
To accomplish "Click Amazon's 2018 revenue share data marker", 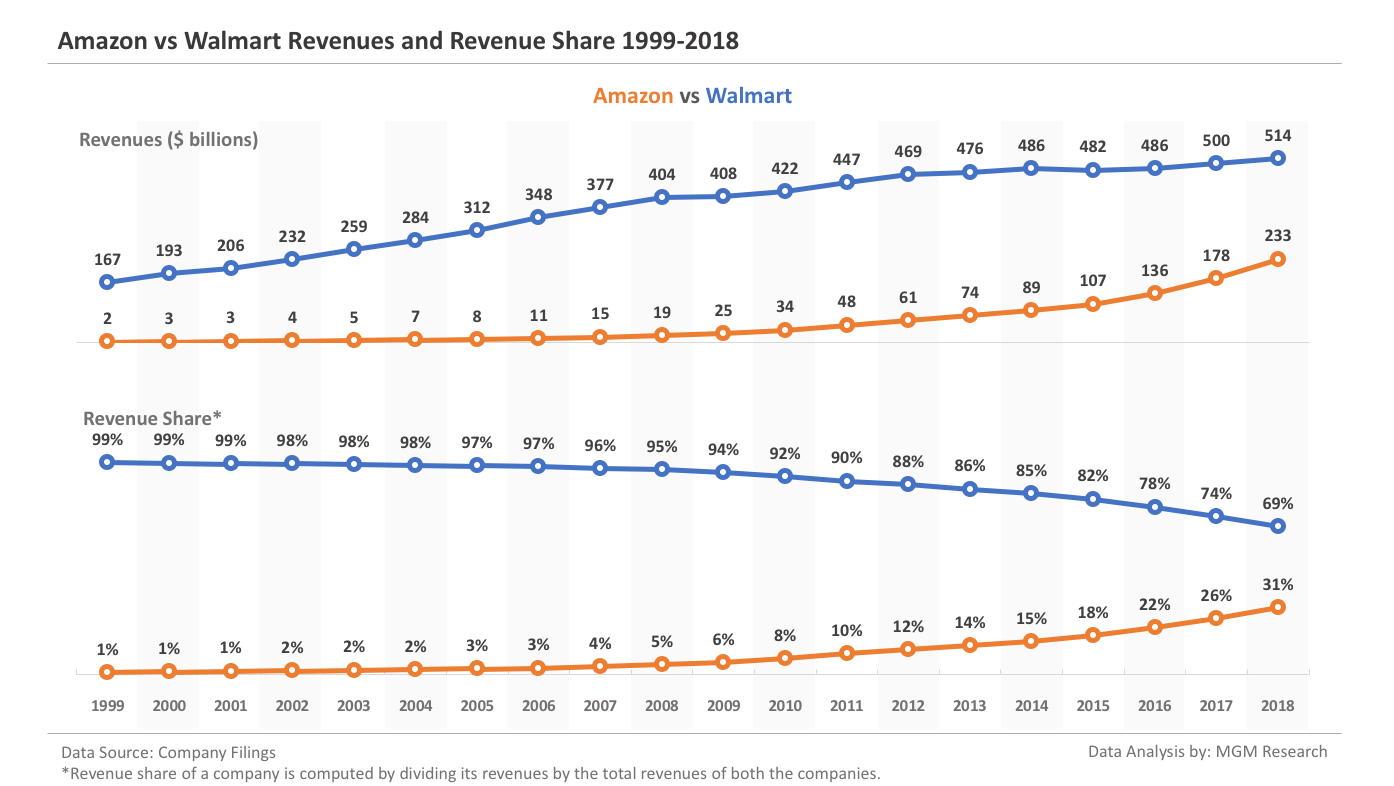I will click(x=1278, y=607).
